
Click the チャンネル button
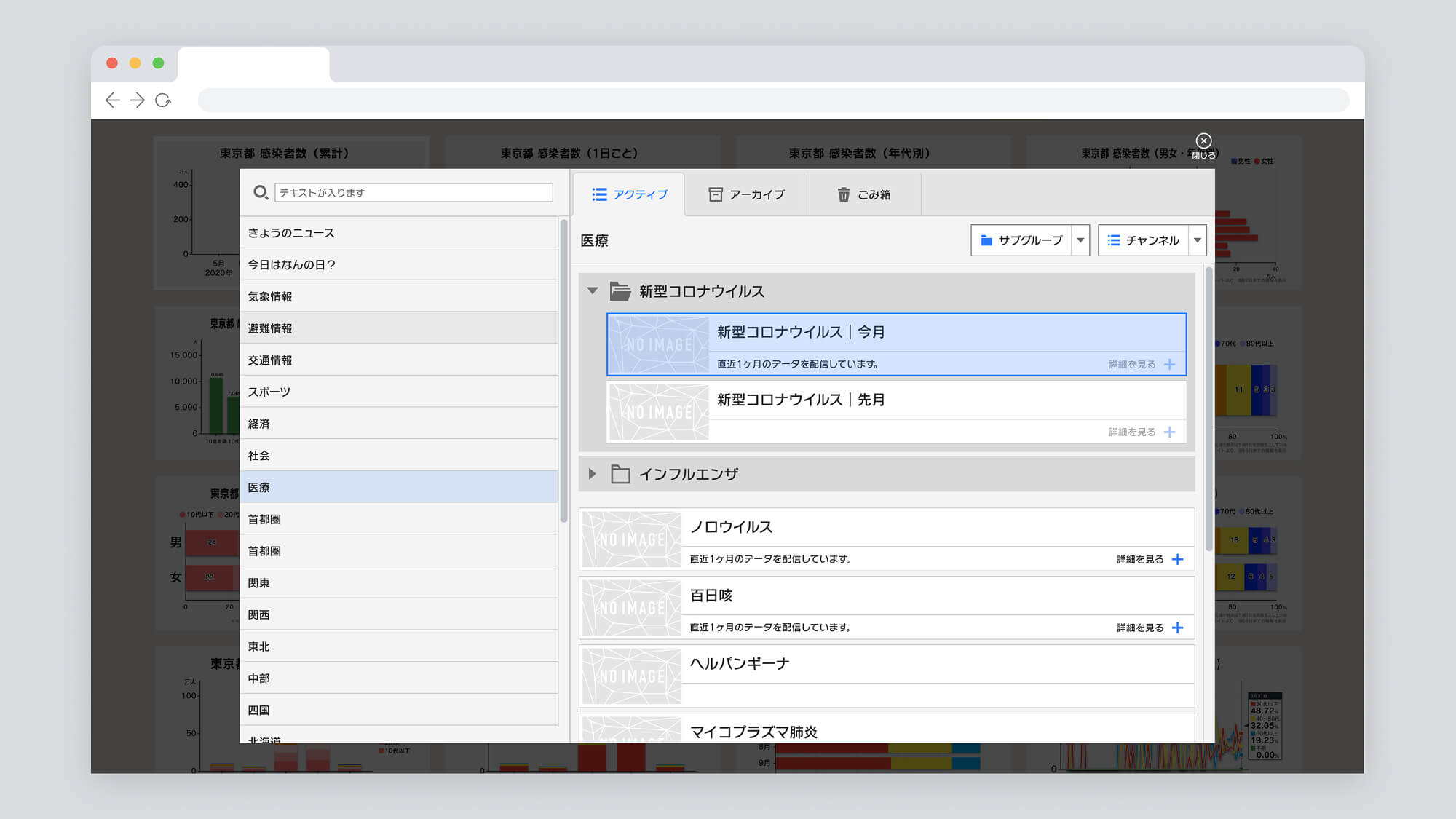click(x=1143, y=240)
